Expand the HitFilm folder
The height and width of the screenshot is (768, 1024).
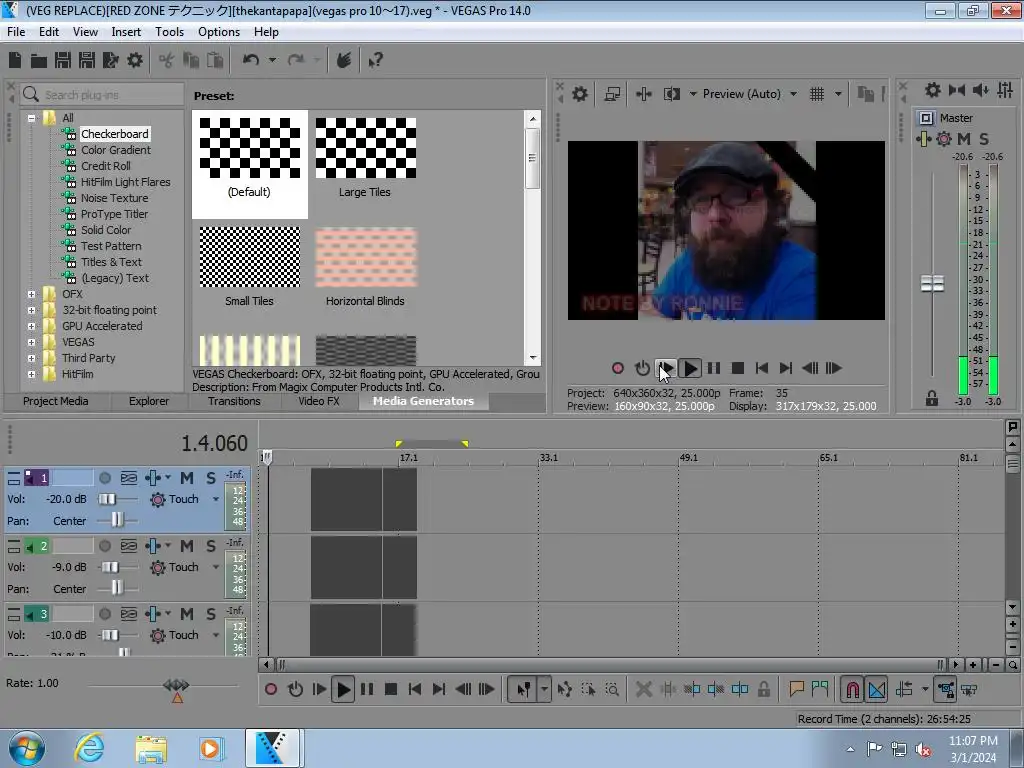31,374
